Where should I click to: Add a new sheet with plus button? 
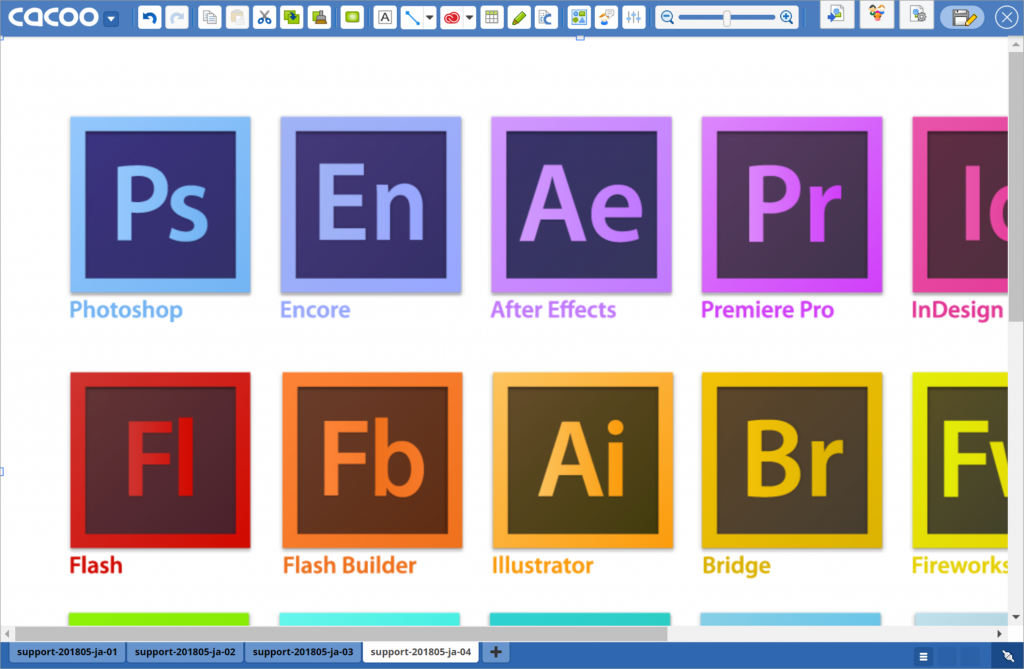[x=495, y=652]
